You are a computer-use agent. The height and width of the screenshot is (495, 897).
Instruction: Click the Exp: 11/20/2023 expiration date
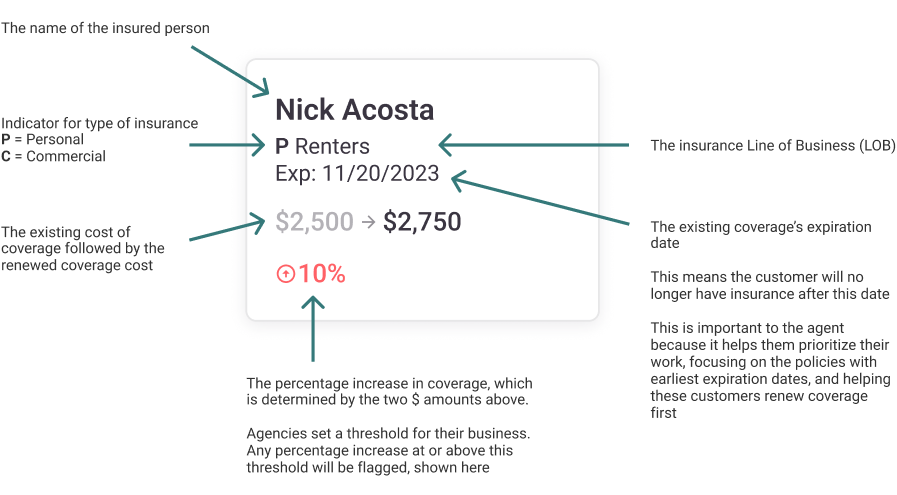357,173
